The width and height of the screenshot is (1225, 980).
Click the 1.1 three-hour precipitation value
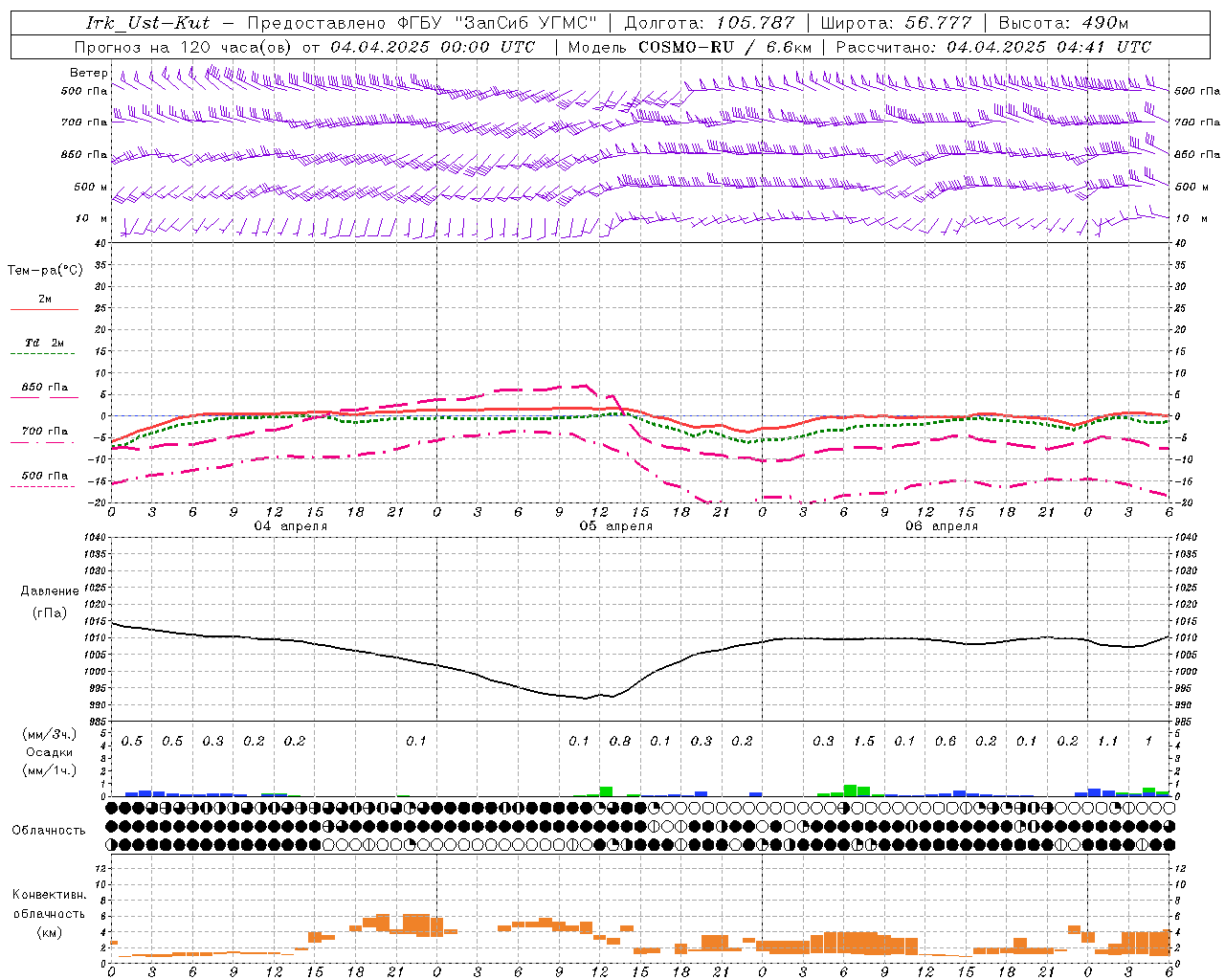tap(1107, 742)
